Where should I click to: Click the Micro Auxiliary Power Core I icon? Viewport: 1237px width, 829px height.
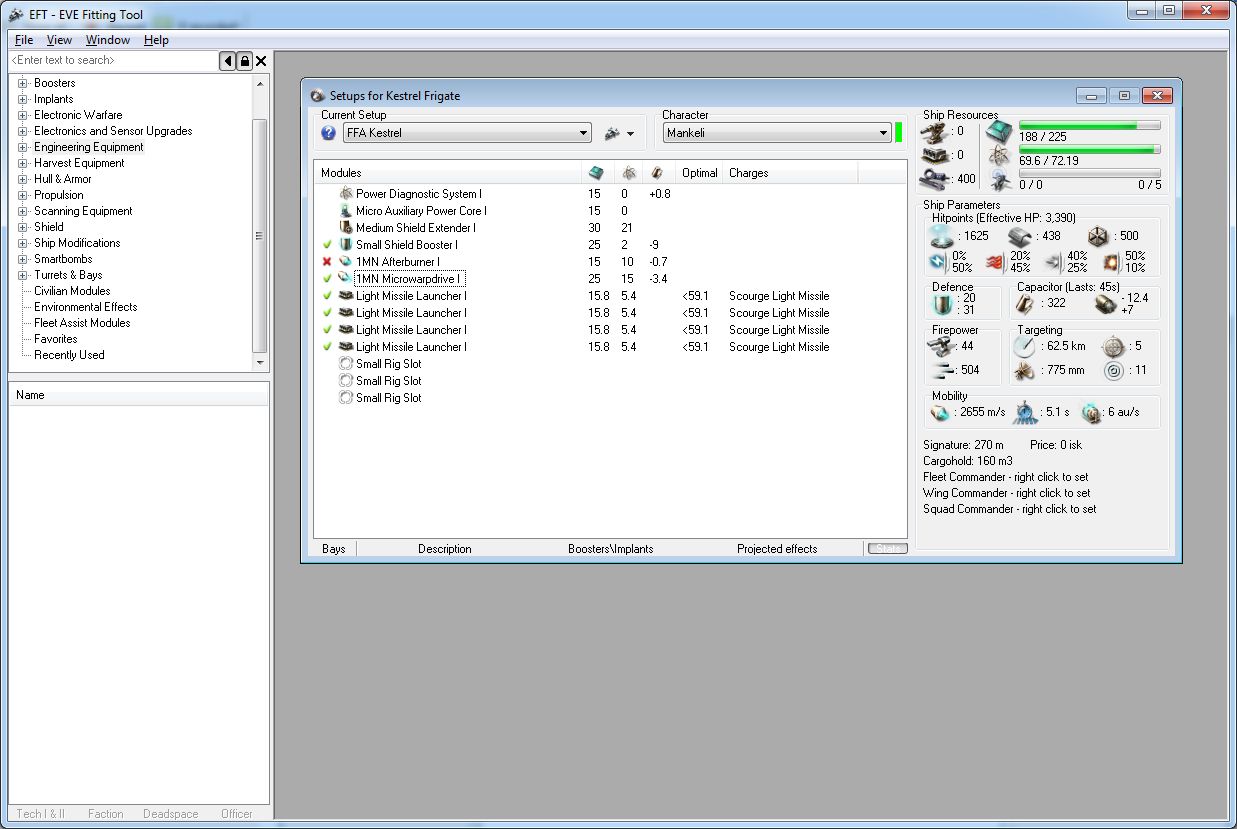[x=346, y=211]
